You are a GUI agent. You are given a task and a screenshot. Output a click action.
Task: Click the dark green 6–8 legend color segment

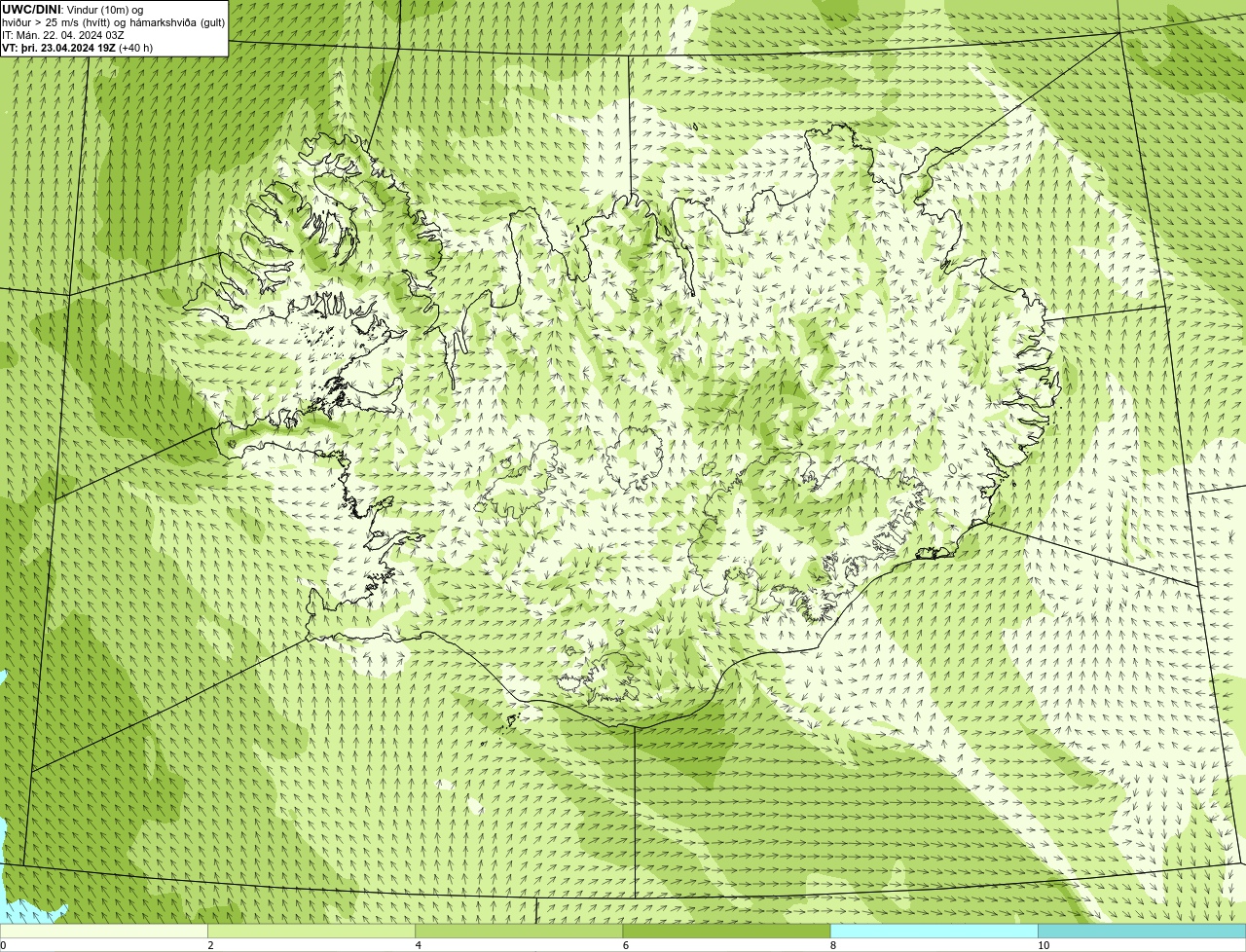click(x=726, y=931)
